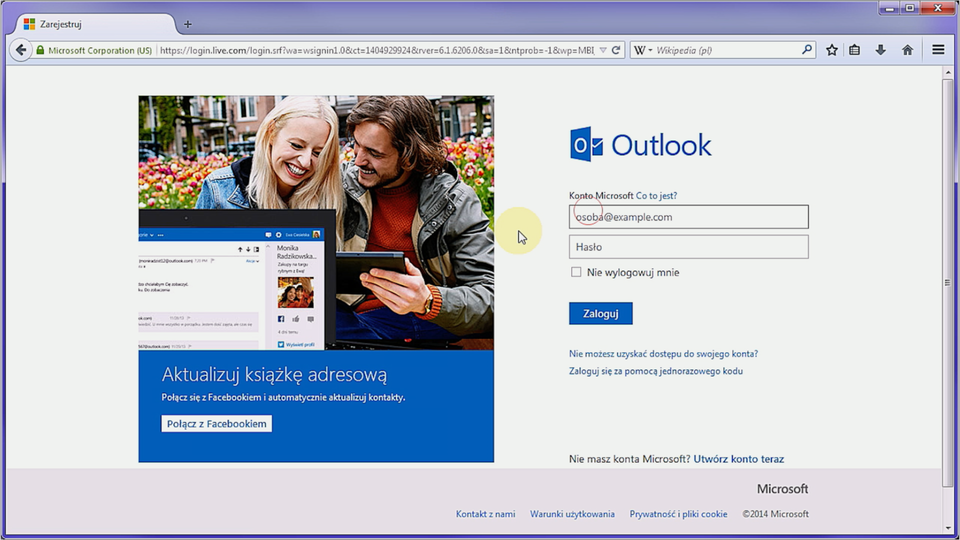960x540 pixels.
Task: Select the Zarejestruj tab
Action: (95, 24)
